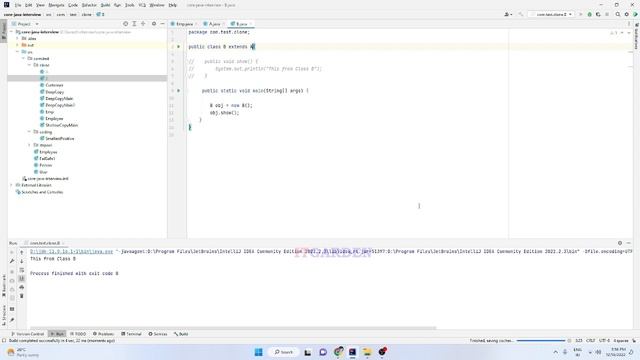Viewport: 640px width, 360px height.
Task: Click the weather widget on taskbar
Action: (x=23, y=352)
